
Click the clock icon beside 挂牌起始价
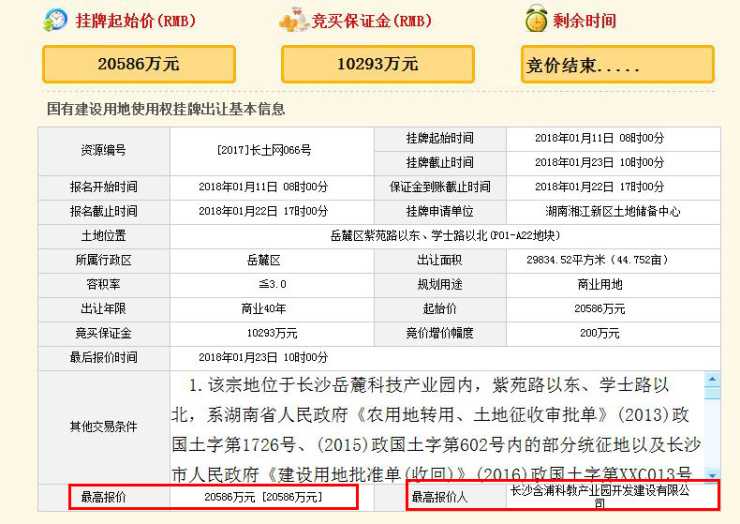click(55, 20)
